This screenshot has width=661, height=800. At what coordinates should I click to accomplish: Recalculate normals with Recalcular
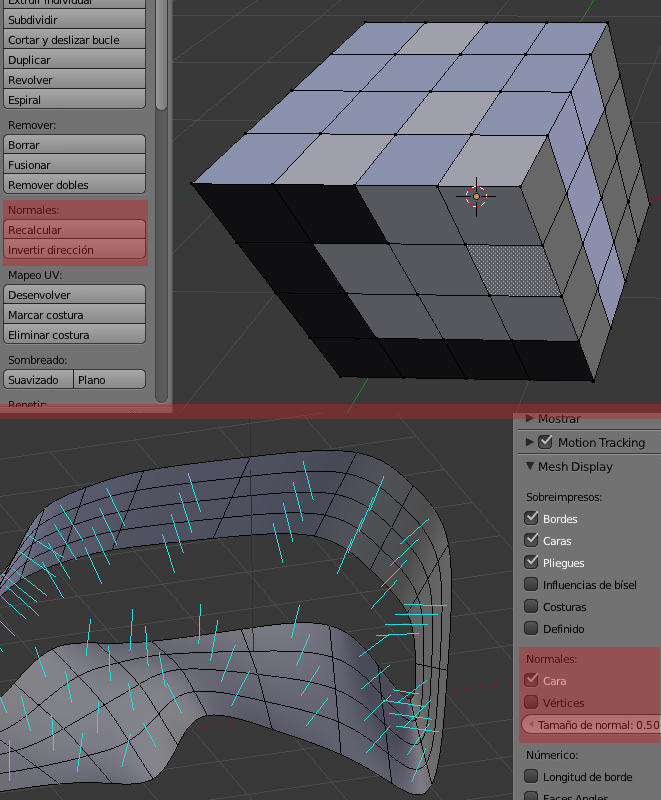[74, 230]
